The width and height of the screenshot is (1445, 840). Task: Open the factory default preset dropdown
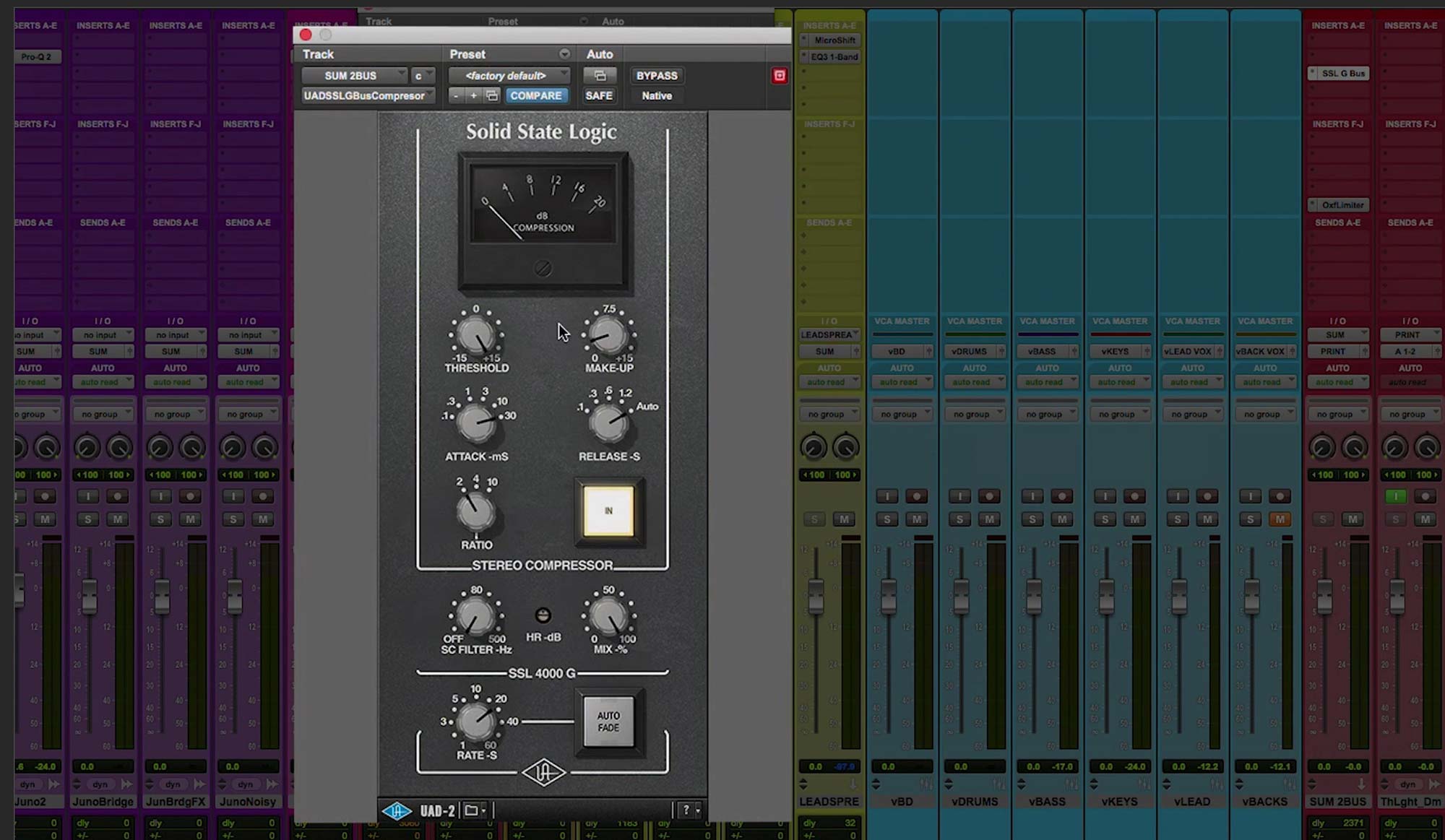pyautogui.click(x=509, y=76)
